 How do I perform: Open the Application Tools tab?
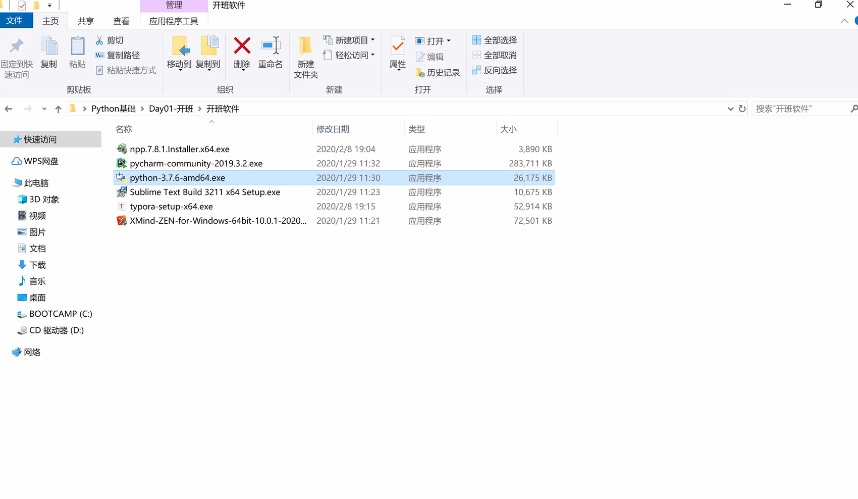[173, 21]
